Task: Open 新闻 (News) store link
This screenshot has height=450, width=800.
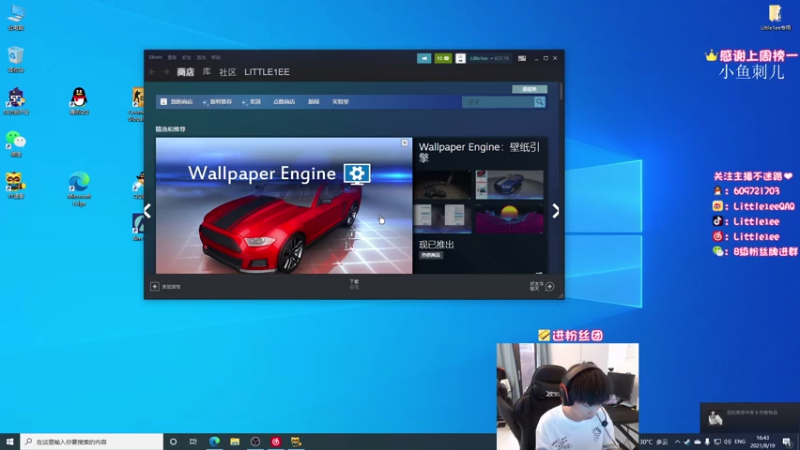Action: (313, 102)
